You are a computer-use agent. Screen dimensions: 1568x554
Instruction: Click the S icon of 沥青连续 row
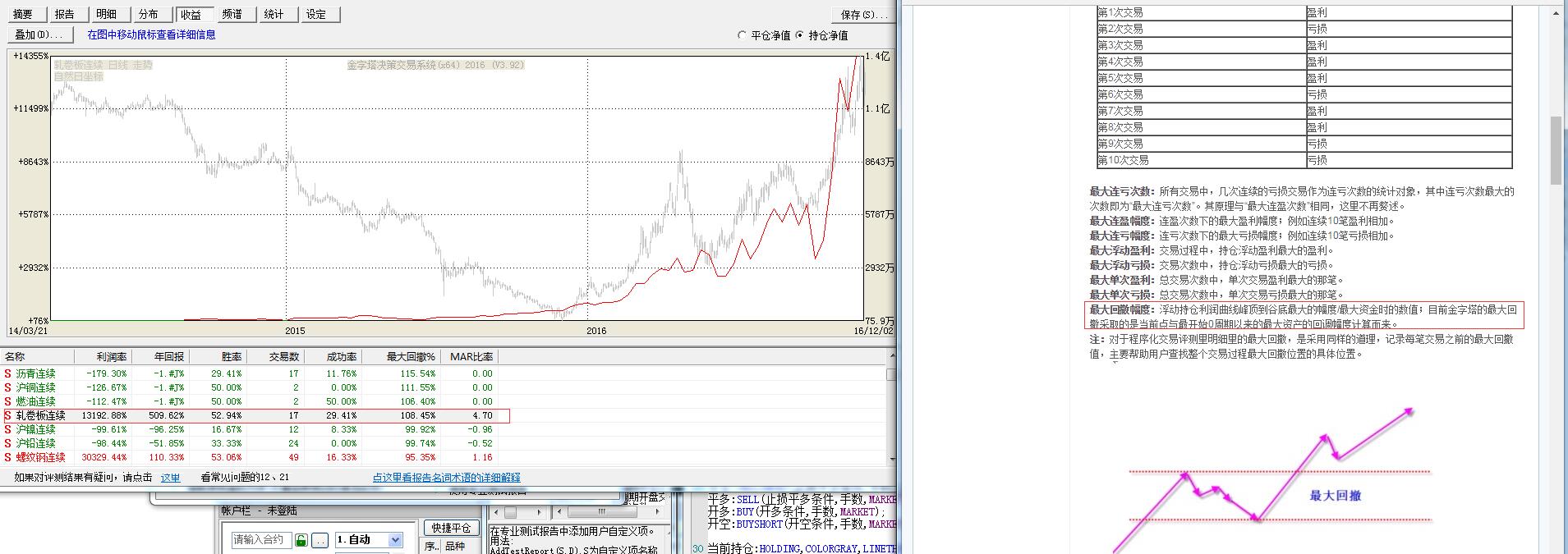[x=8, y=374]
